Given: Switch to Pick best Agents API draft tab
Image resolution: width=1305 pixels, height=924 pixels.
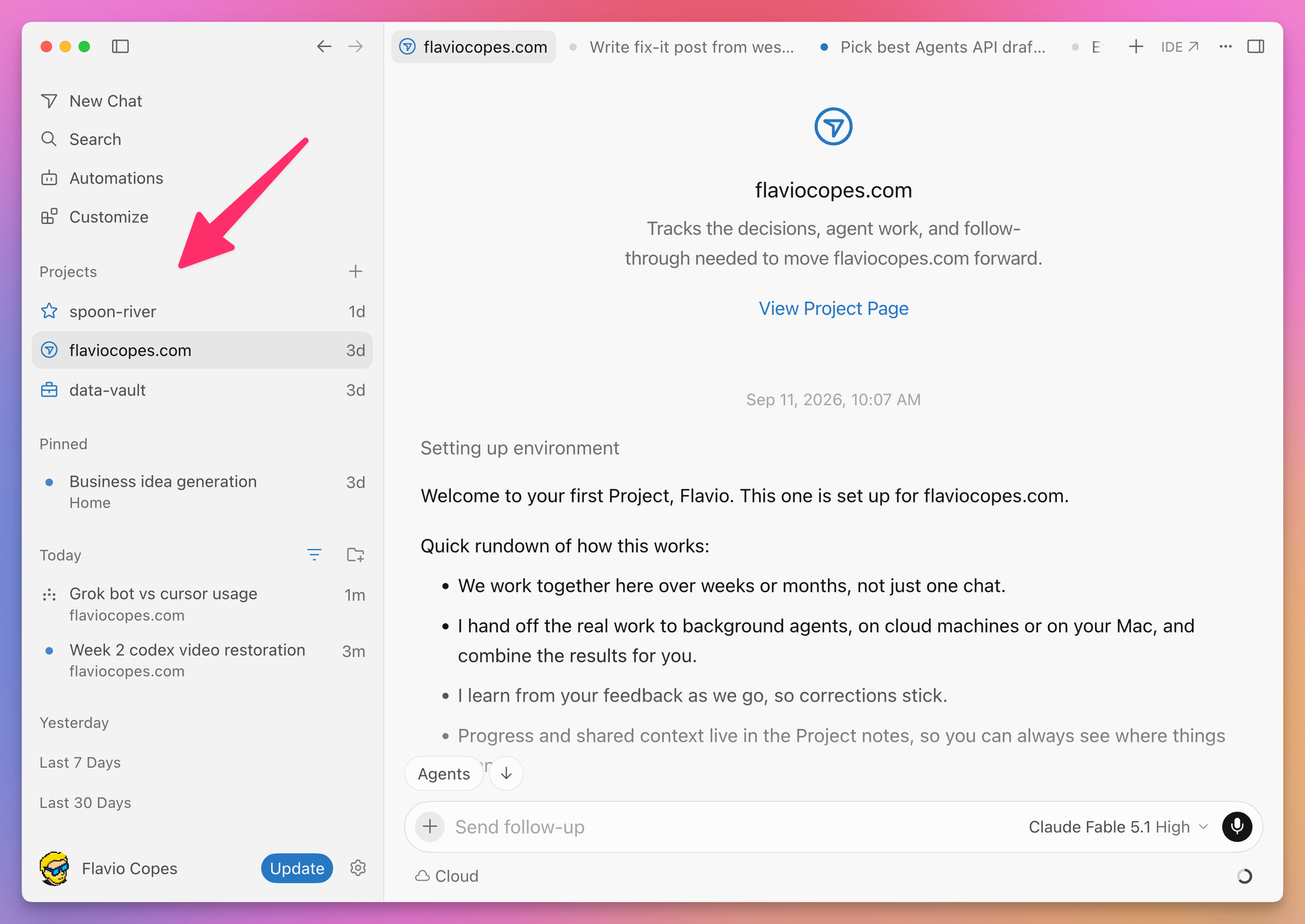Looking at the screenshot, I should tap(934, 47).
